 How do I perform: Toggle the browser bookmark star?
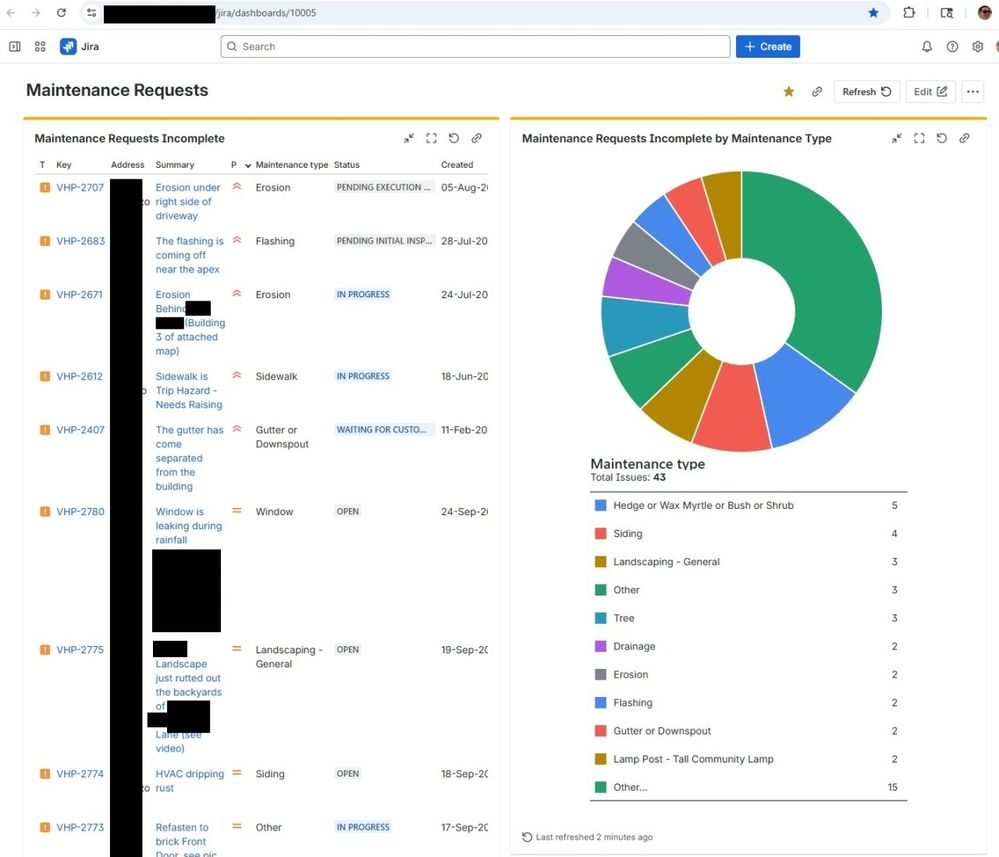click(x=873, y=13)
